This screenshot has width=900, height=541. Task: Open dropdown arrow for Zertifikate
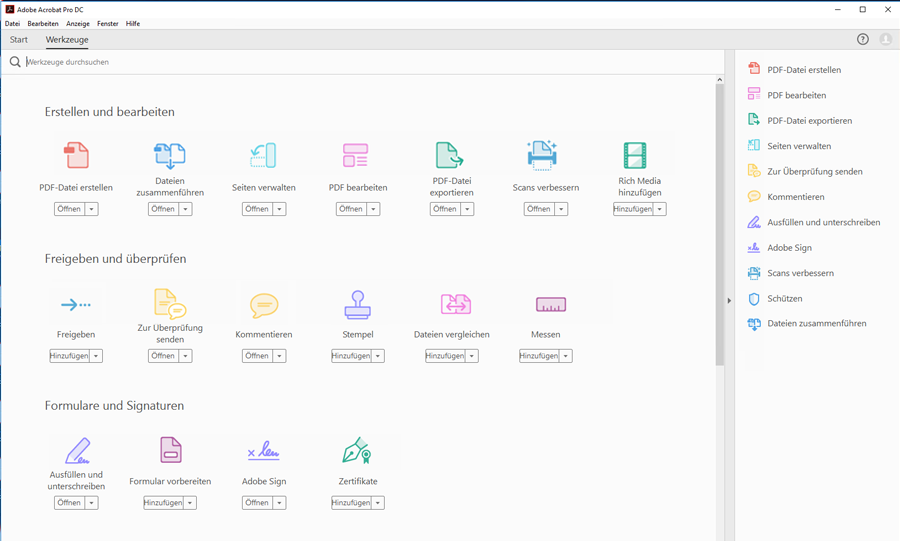click(x=378, y=503)
